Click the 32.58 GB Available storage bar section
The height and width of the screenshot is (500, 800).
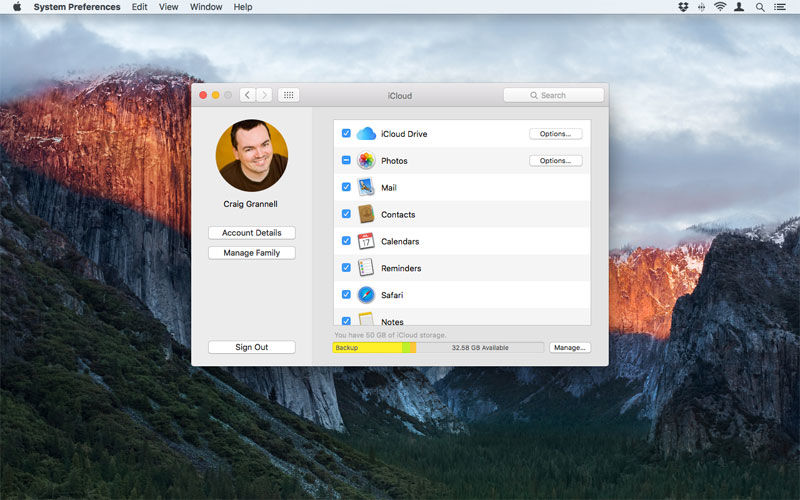(480, 347)
